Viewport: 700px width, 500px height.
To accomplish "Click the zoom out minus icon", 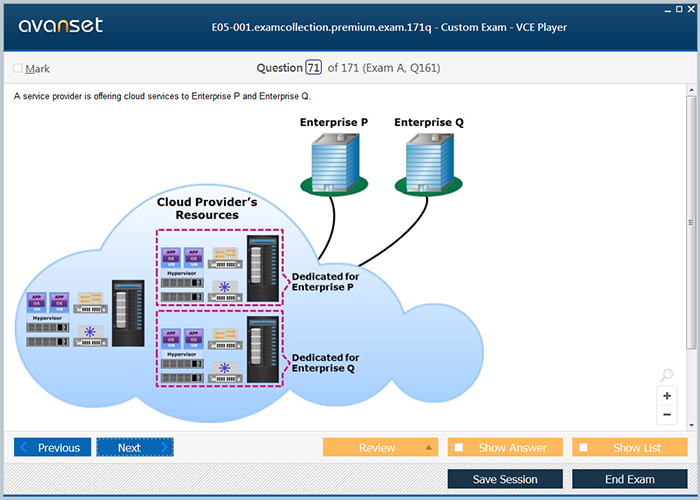I will (x=667, y=415).
